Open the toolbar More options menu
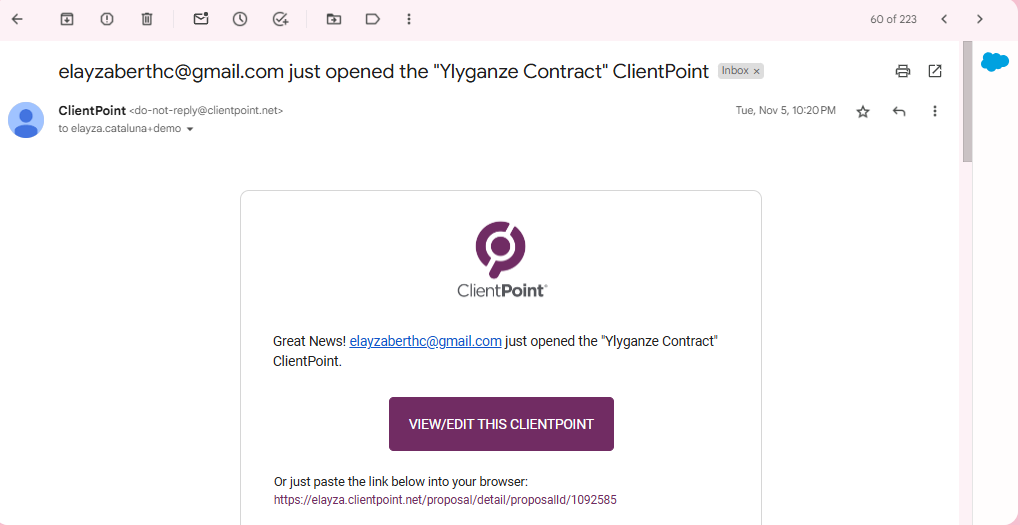 click(409, 20)
